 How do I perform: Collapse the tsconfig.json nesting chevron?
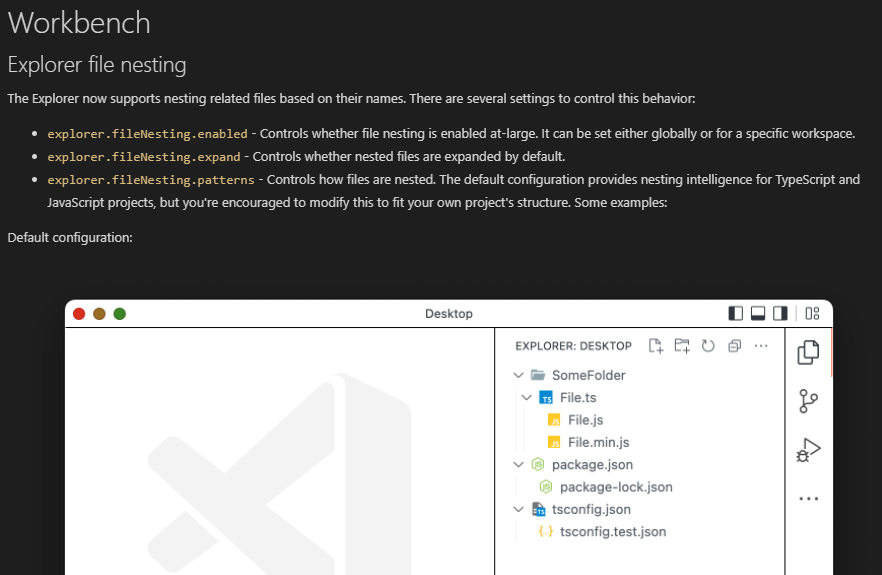coord(519,510)
